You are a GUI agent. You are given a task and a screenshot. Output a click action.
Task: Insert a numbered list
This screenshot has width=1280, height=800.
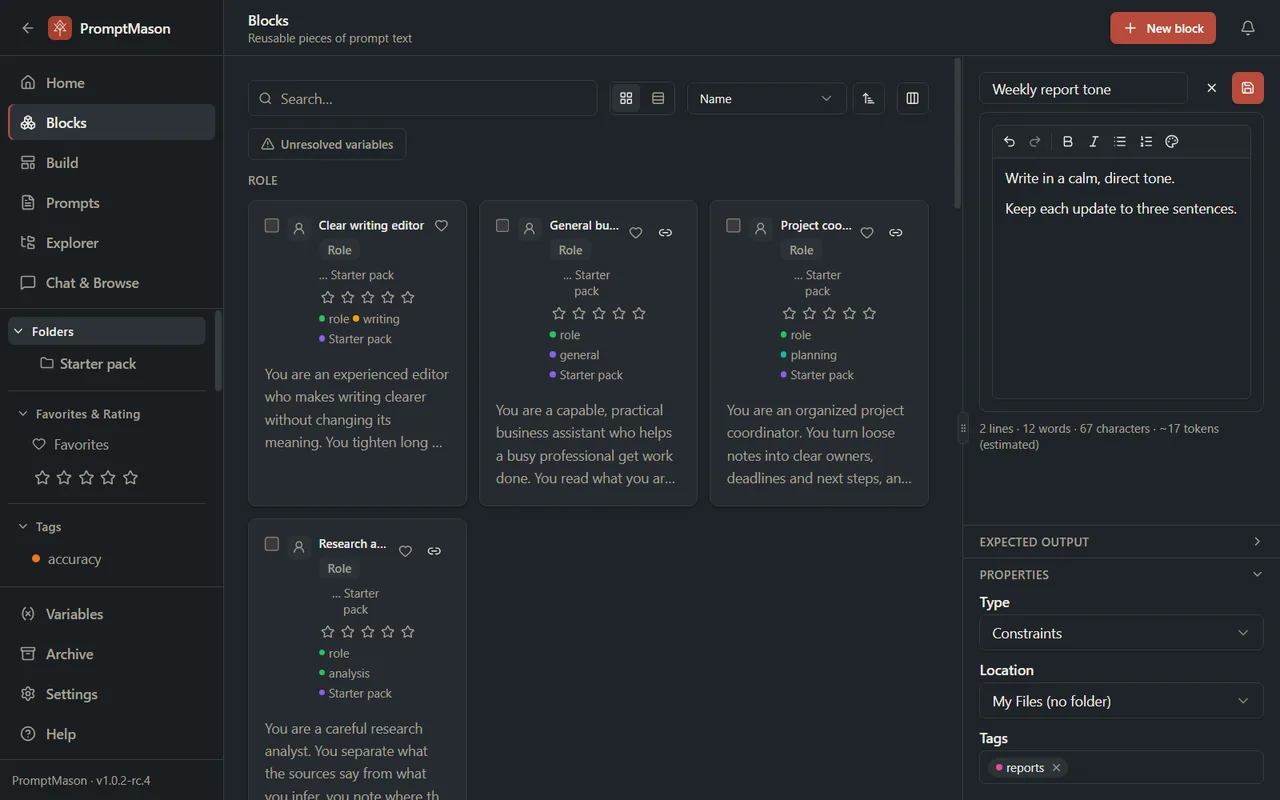point(1146,142)
